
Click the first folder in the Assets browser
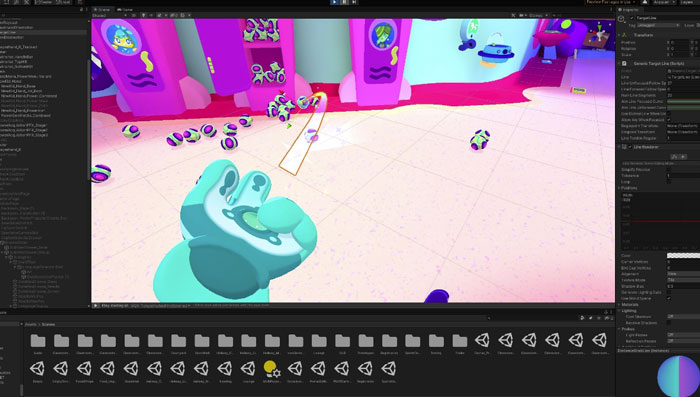[38, 341]
